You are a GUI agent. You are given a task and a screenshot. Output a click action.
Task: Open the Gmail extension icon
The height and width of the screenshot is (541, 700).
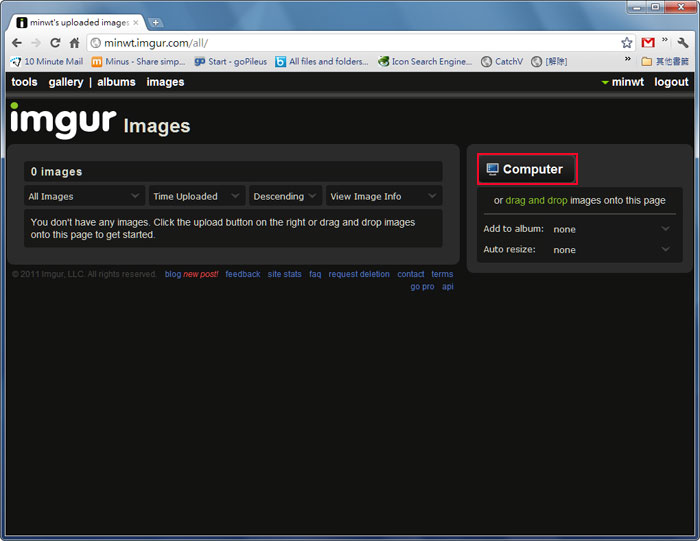[x=648, y=43]
